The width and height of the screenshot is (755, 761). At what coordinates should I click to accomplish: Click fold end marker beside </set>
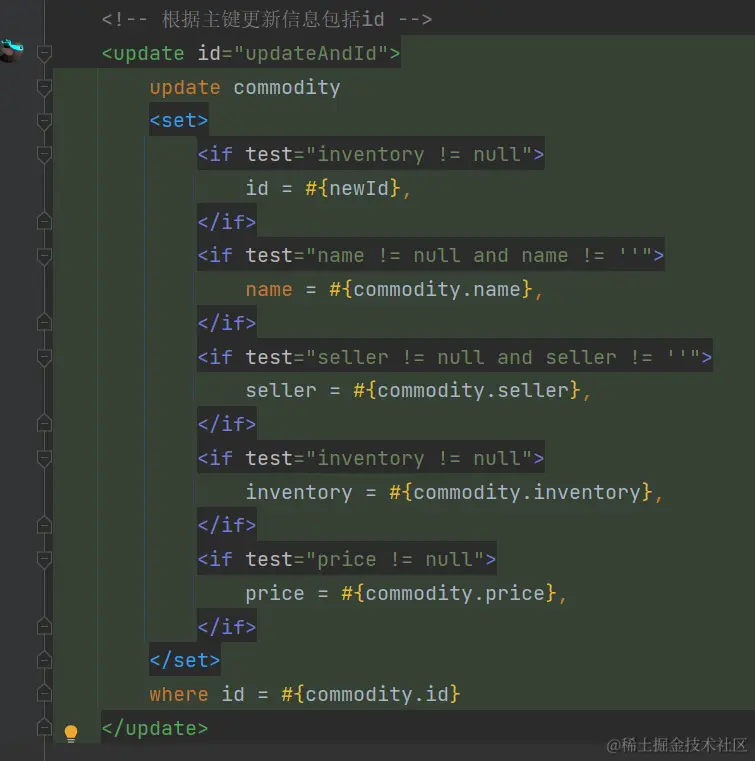tap(44, 660)
